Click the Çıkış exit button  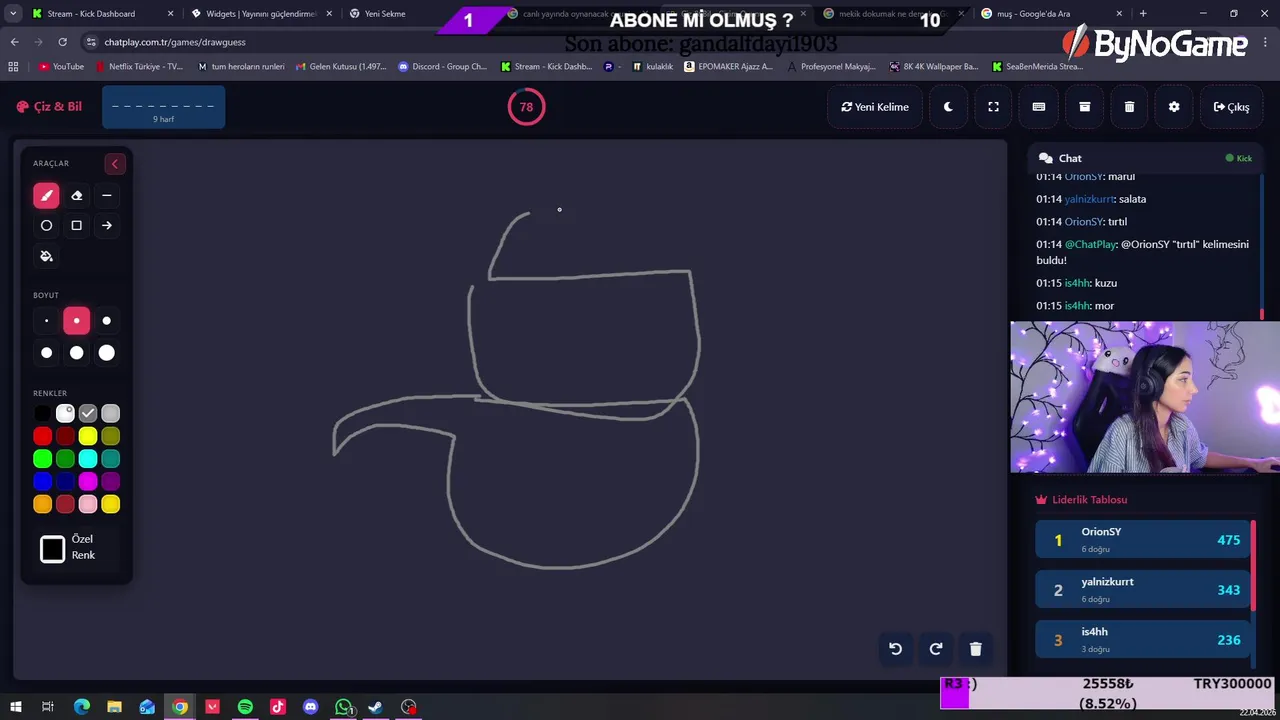point(1231,107)
